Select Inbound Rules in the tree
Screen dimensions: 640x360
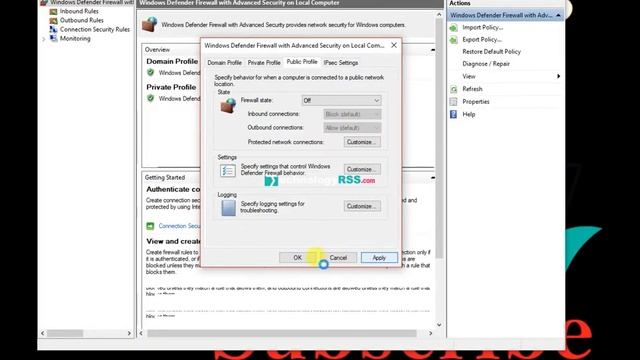point(79,11)
